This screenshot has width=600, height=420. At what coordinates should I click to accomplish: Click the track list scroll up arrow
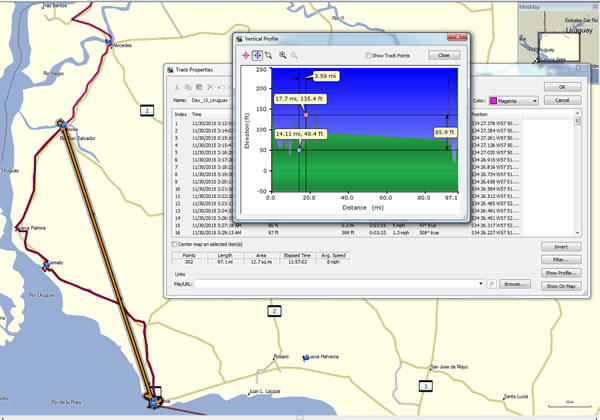(577, 113)
